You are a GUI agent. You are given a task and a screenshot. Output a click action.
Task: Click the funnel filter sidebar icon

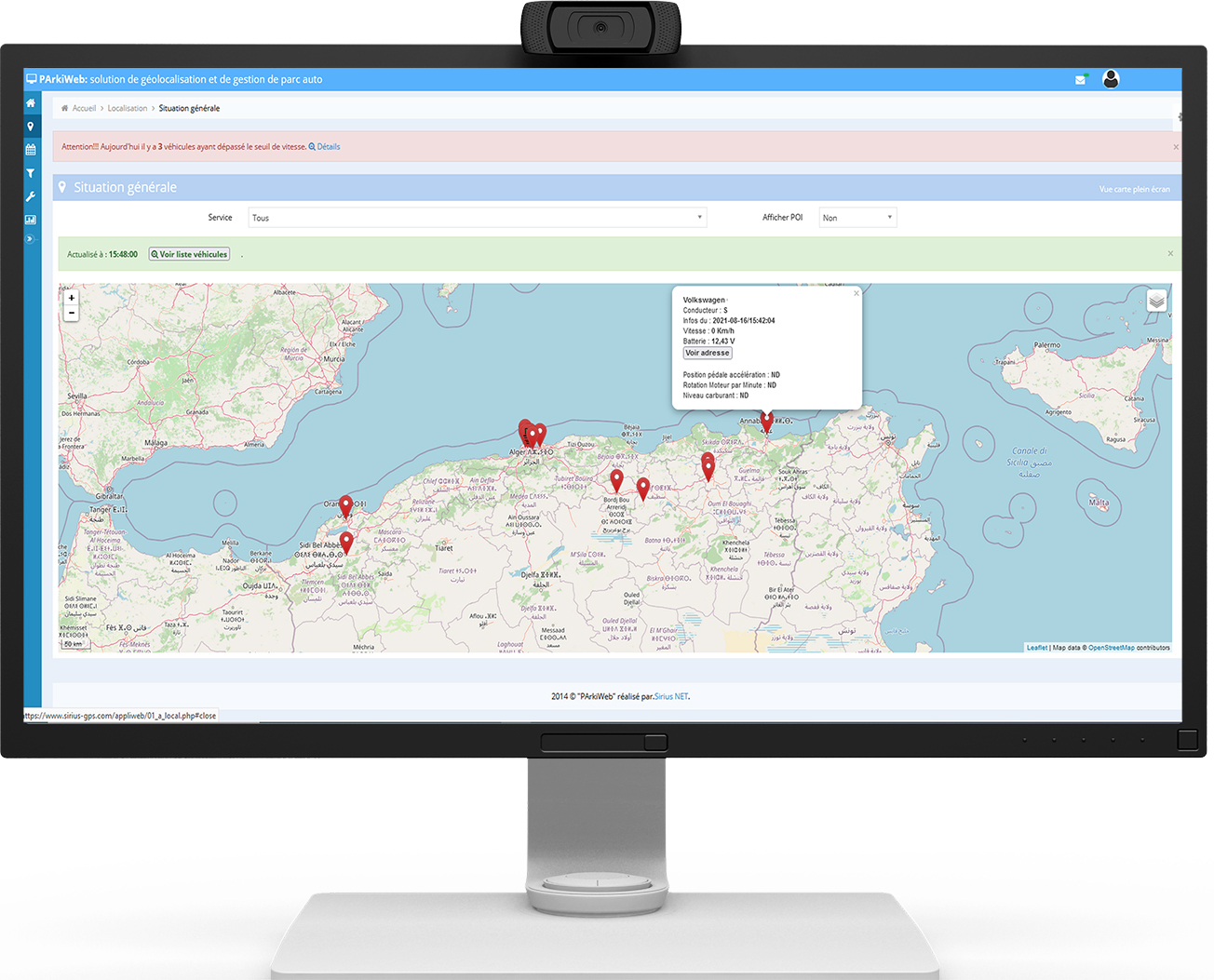(31, 173)
